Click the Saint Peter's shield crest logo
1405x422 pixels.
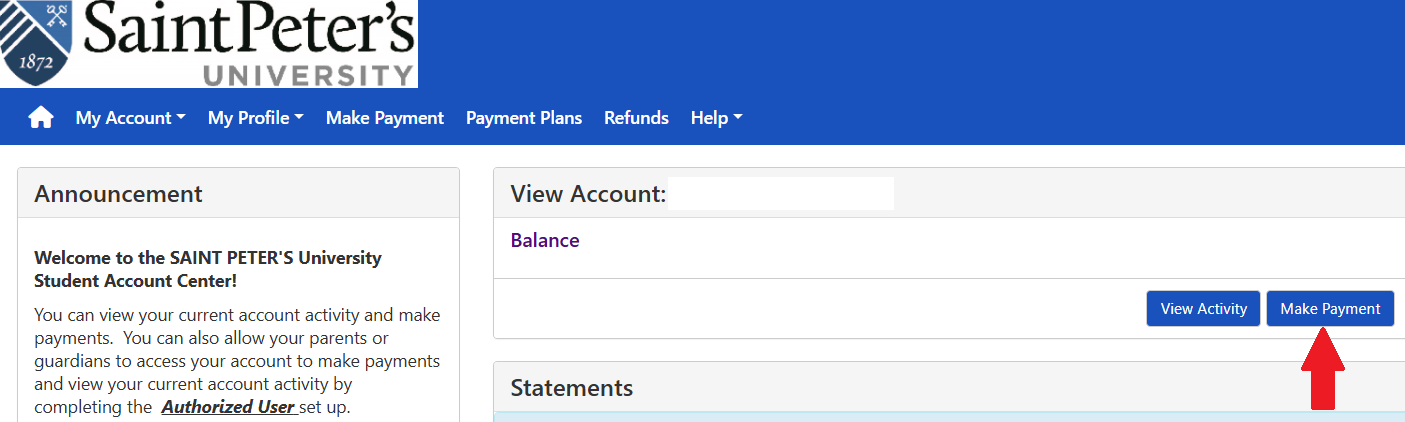click(35, 43)
